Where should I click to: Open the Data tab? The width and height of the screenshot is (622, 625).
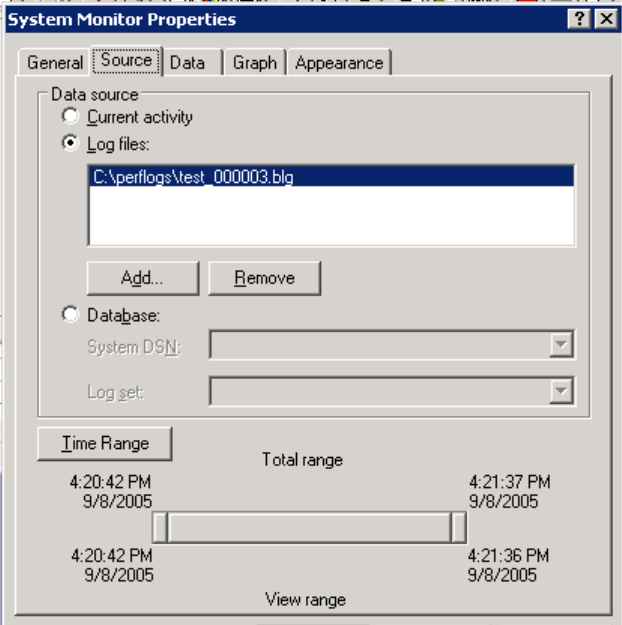pos(193,63)
